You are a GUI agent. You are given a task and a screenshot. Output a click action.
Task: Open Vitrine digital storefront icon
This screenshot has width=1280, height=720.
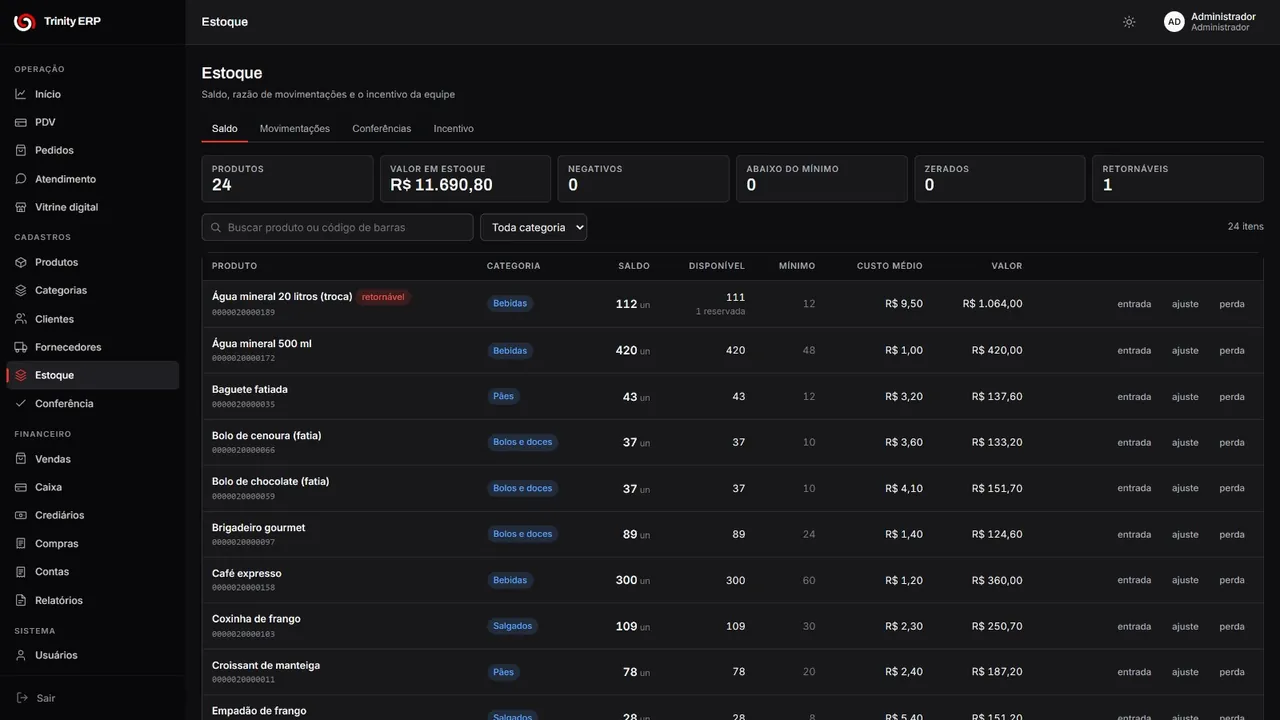point(21,207)
